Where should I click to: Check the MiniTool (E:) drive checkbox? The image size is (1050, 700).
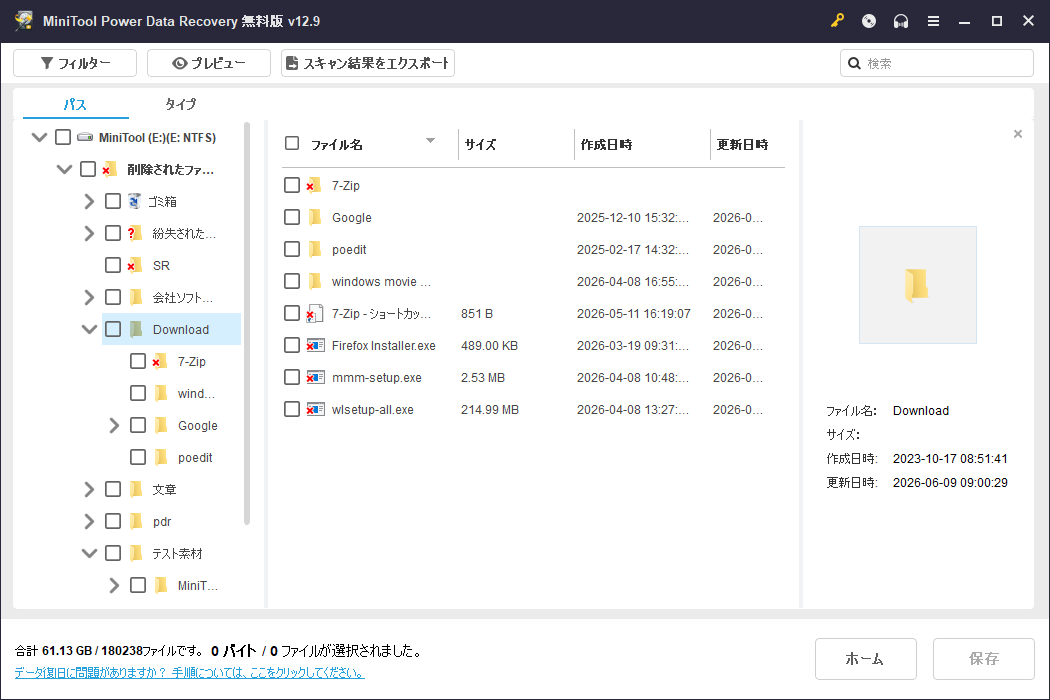click(x=63, y=137)
